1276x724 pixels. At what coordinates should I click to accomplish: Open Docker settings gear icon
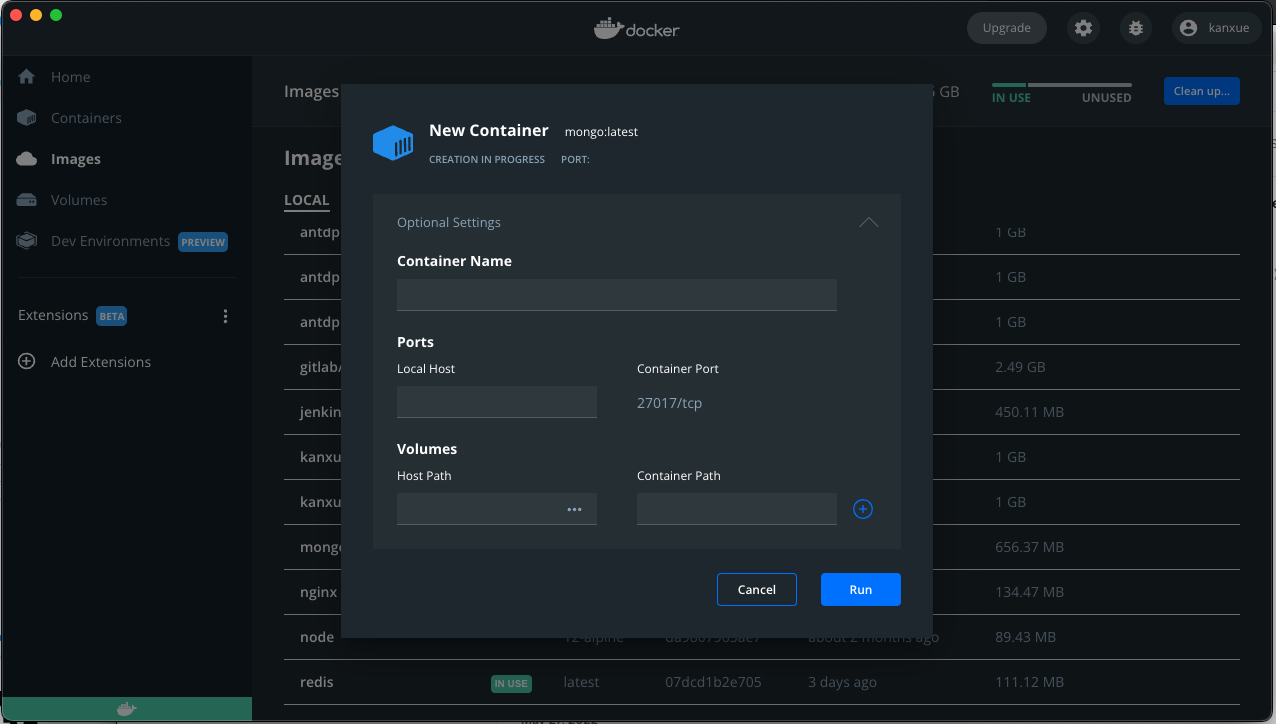(1083, 28)
